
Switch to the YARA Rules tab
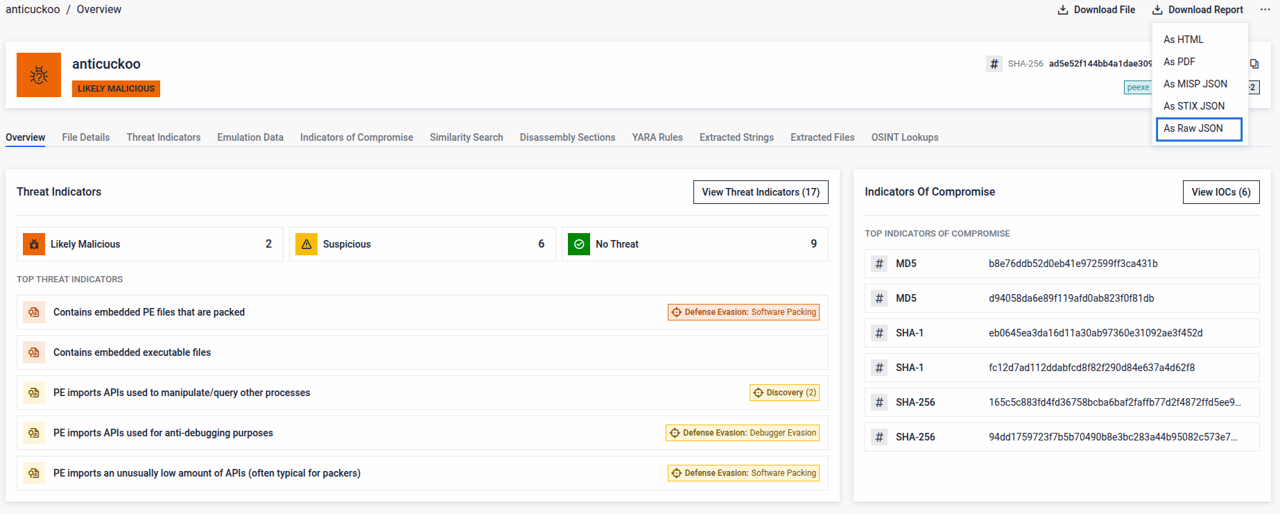[x=657, y=137]
